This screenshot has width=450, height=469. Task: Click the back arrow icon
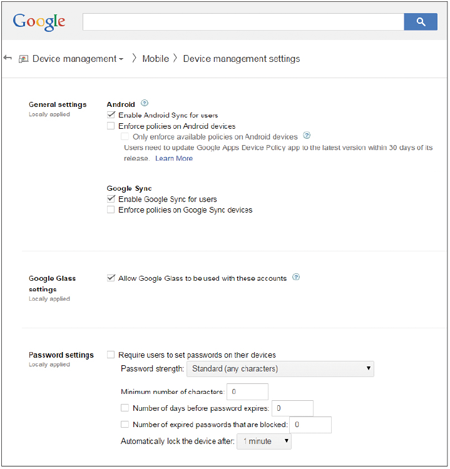pyautogui.click(x=8, y=58)
